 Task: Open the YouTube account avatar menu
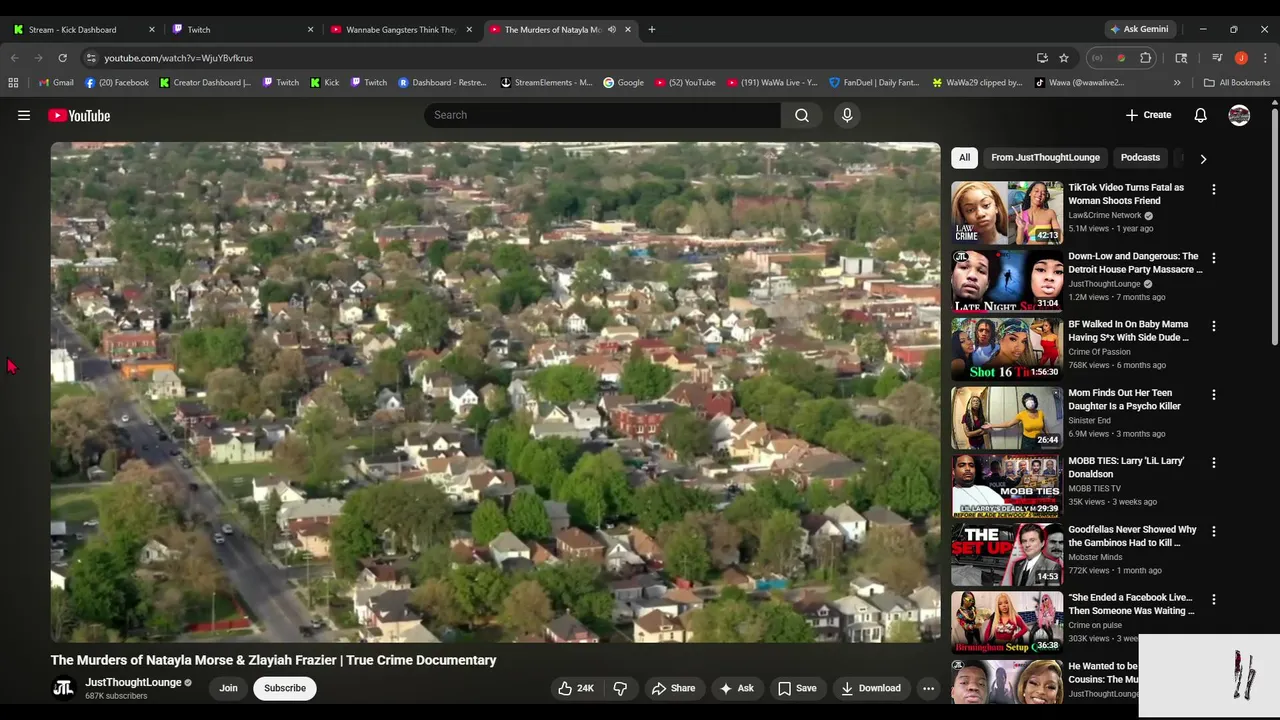(x=1239, y=115)
